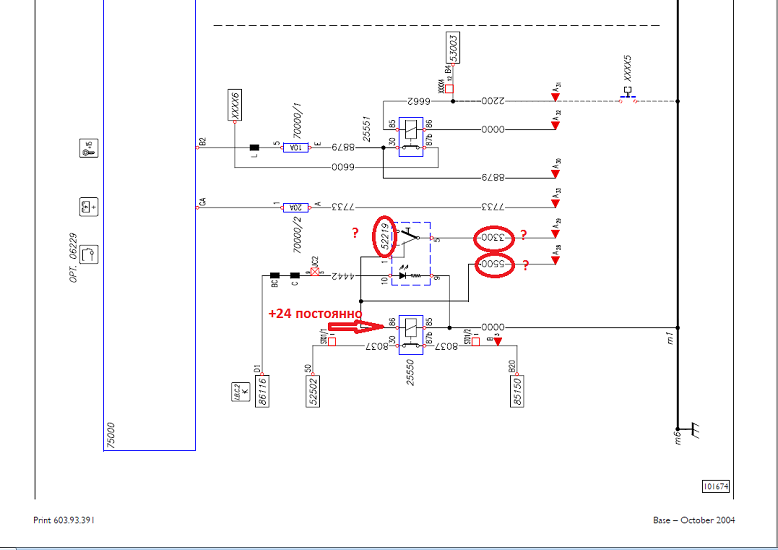The image size is (778, 550).
Task: Click the 53003 component box
Action: pos(453,48)
